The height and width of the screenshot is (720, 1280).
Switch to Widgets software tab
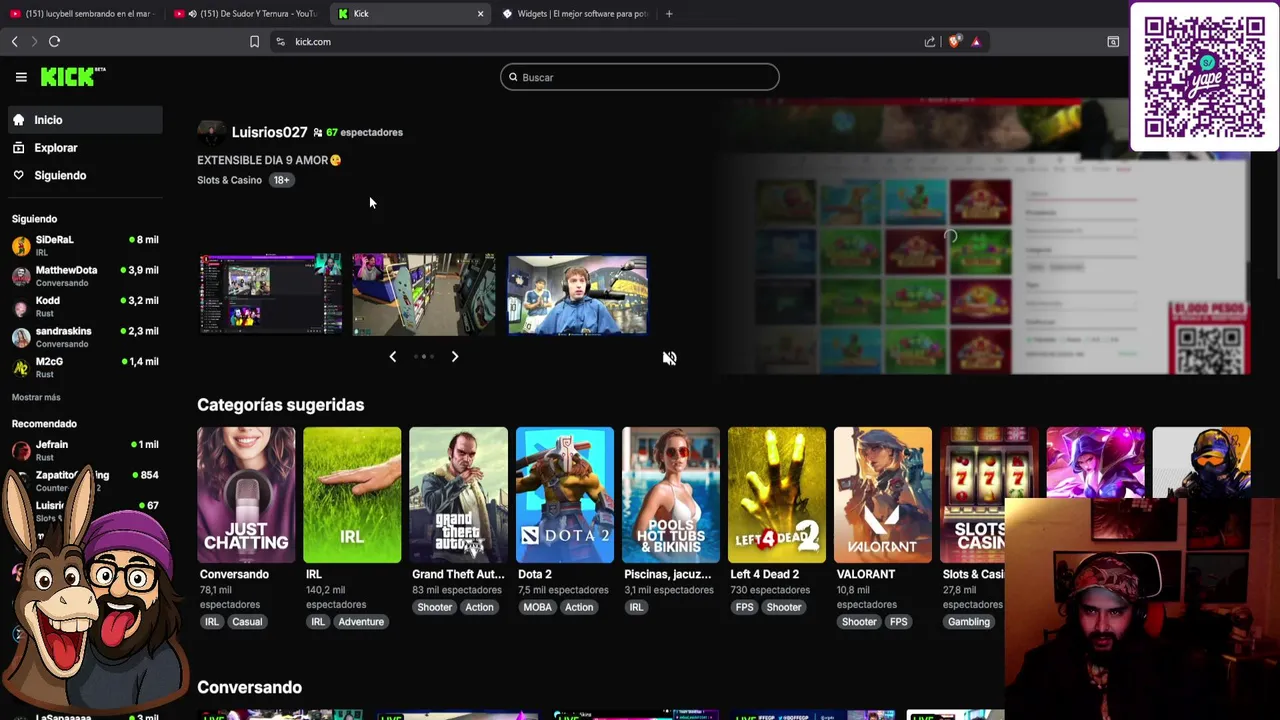[575, 14]
